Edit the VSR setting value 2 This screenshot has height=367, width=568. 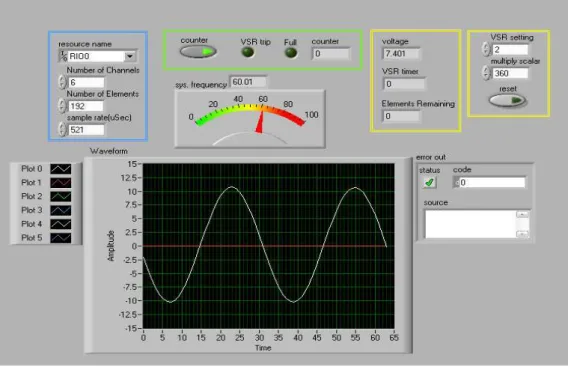510,50
